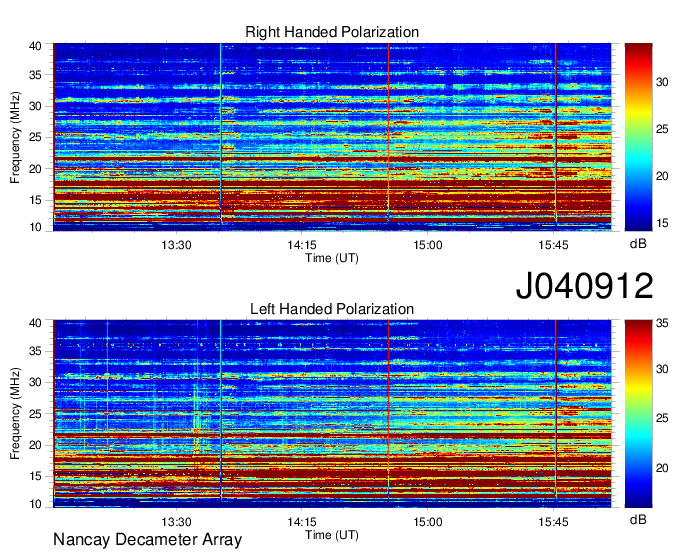Click the top plot's color scale bar
680x552 pixels.
pyautogui.click(x=638, y=137)
